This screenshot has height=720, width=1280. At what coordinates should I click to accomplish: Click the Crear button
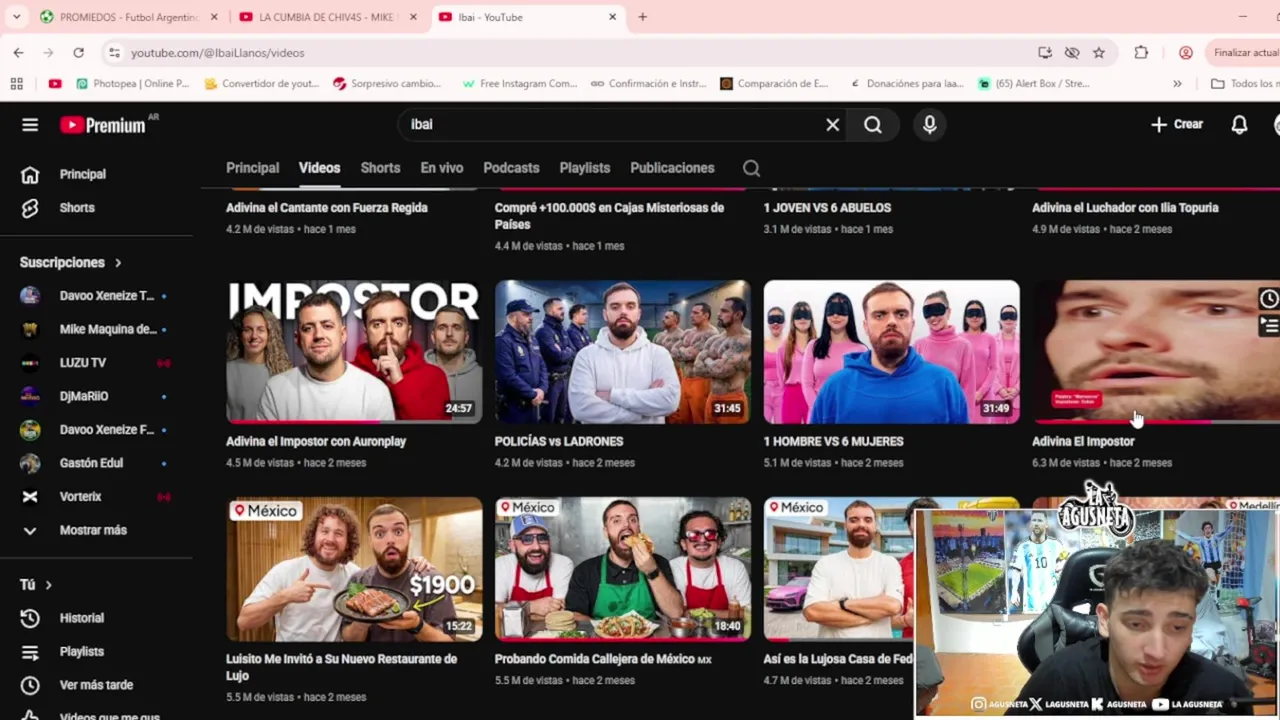coord(1177,124)
